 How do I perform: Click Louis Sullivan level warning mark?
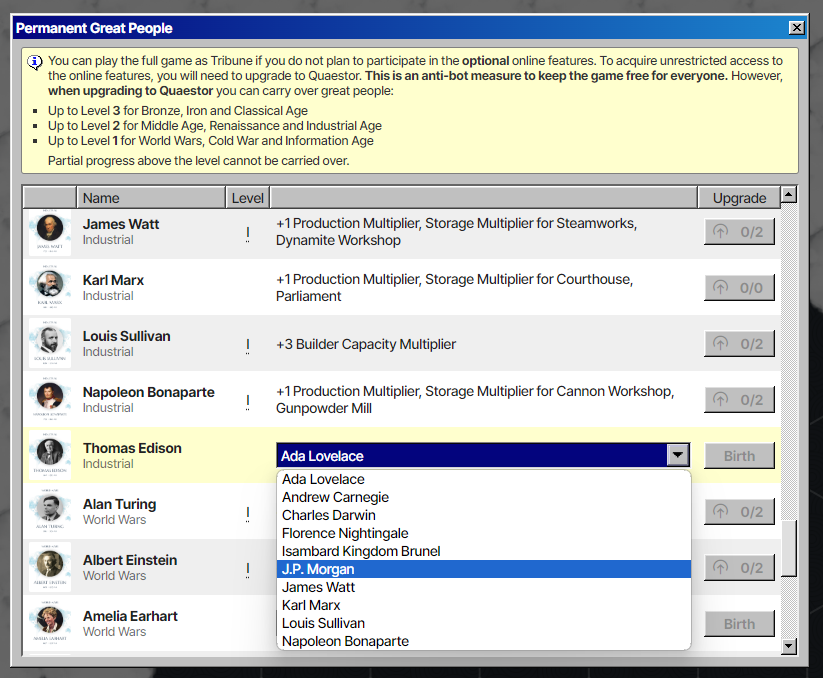coord(248,346)
